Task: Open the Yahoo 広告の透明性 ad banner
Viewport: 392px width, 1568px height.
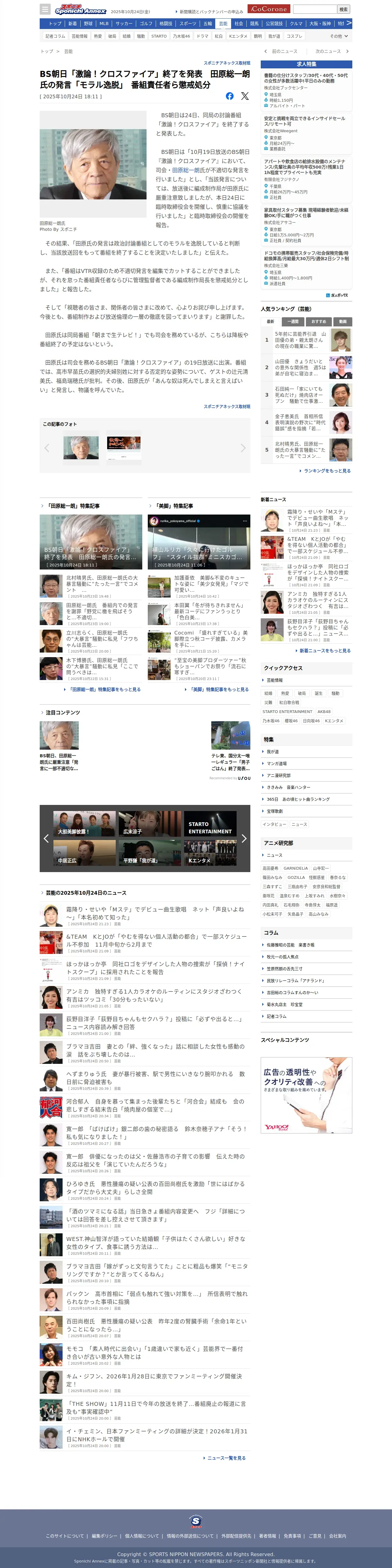Action: point(306,1094)
